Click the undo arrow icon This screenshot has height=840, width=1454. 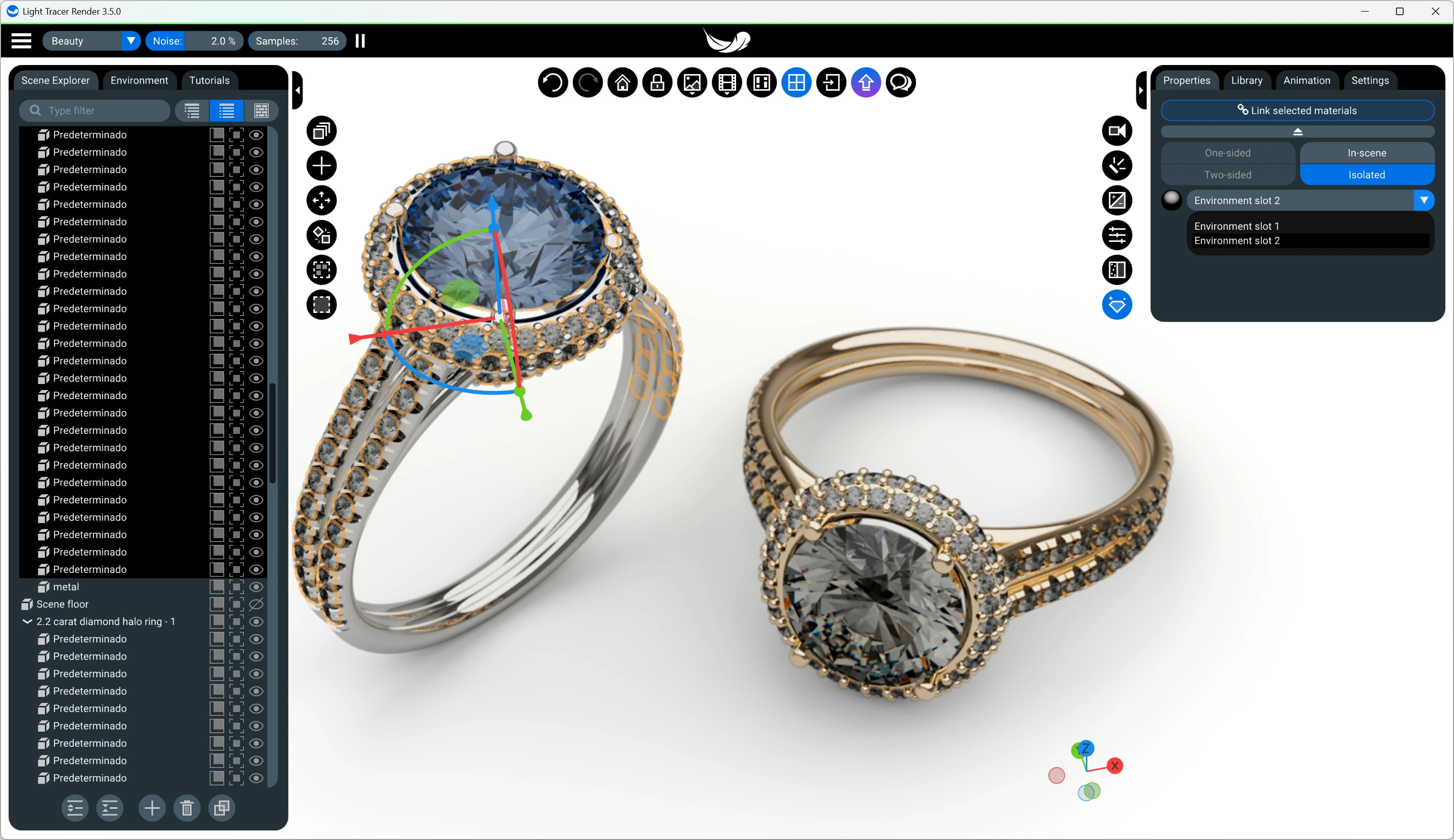coord(553,83)
